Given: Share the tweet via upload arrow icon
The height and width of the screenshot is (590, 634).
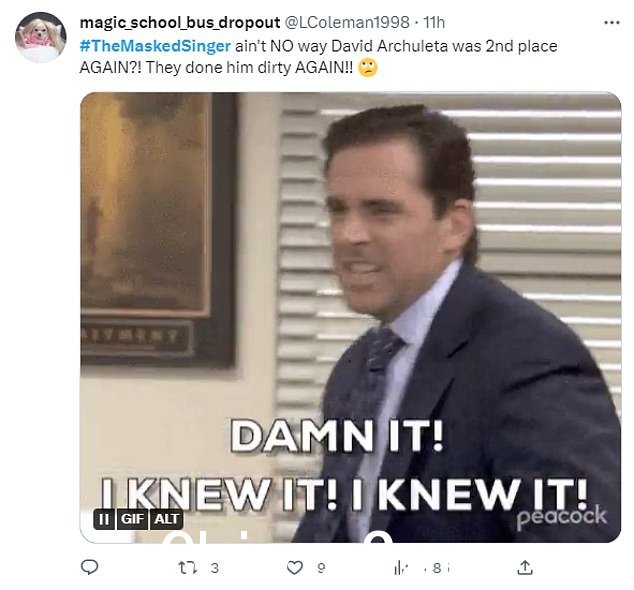Looking at the screenshot, I should 525,567.
